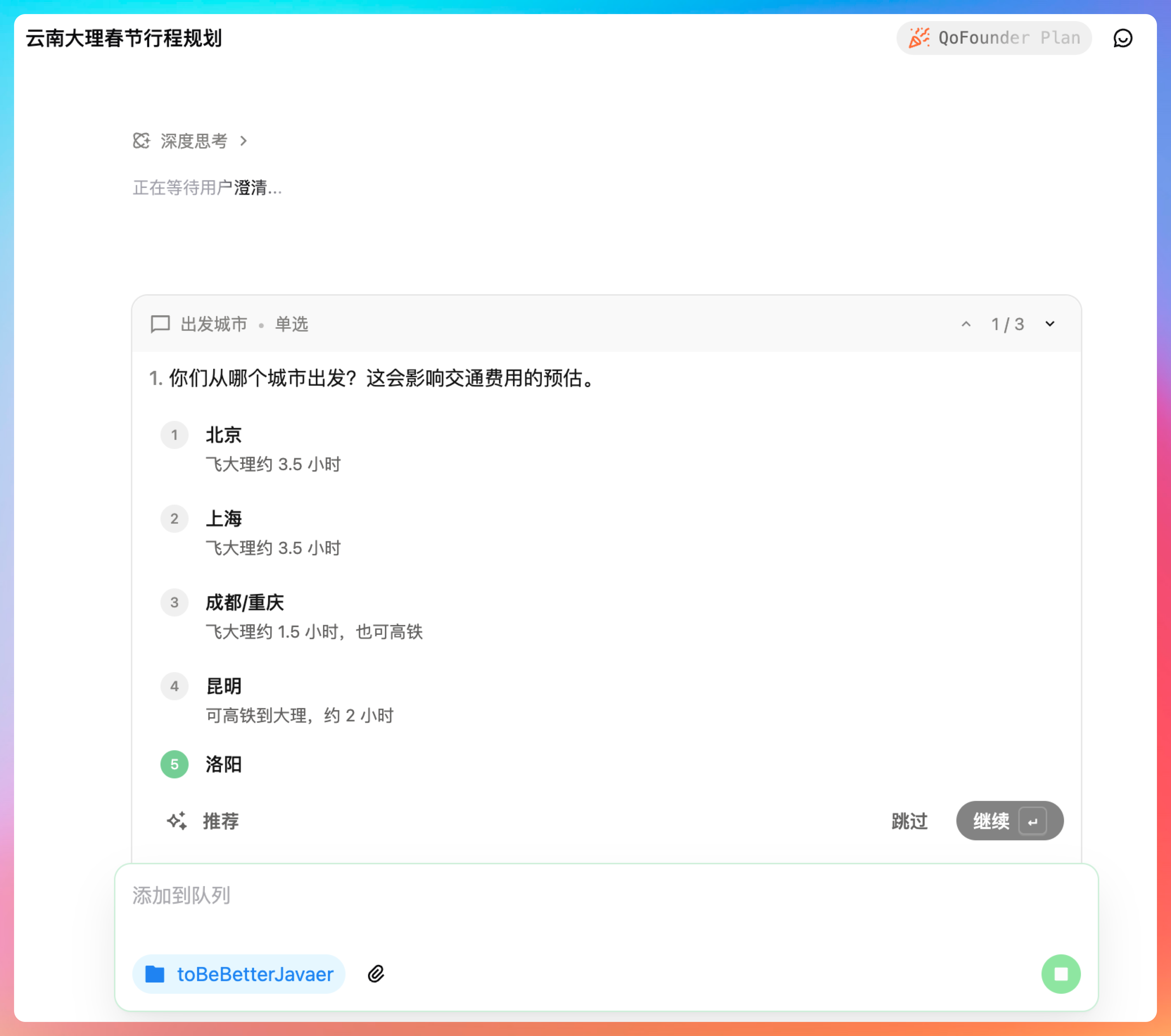
Task: Choose option 4 昆明
Action: point(223,686)
